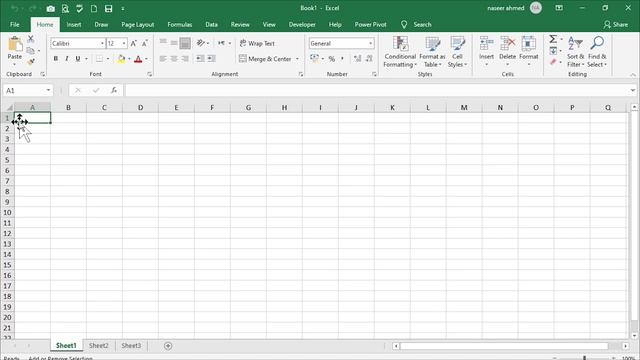The image size is (640, 360).
Task: Open the font size dropdown
Action: (x=124, y=43)
